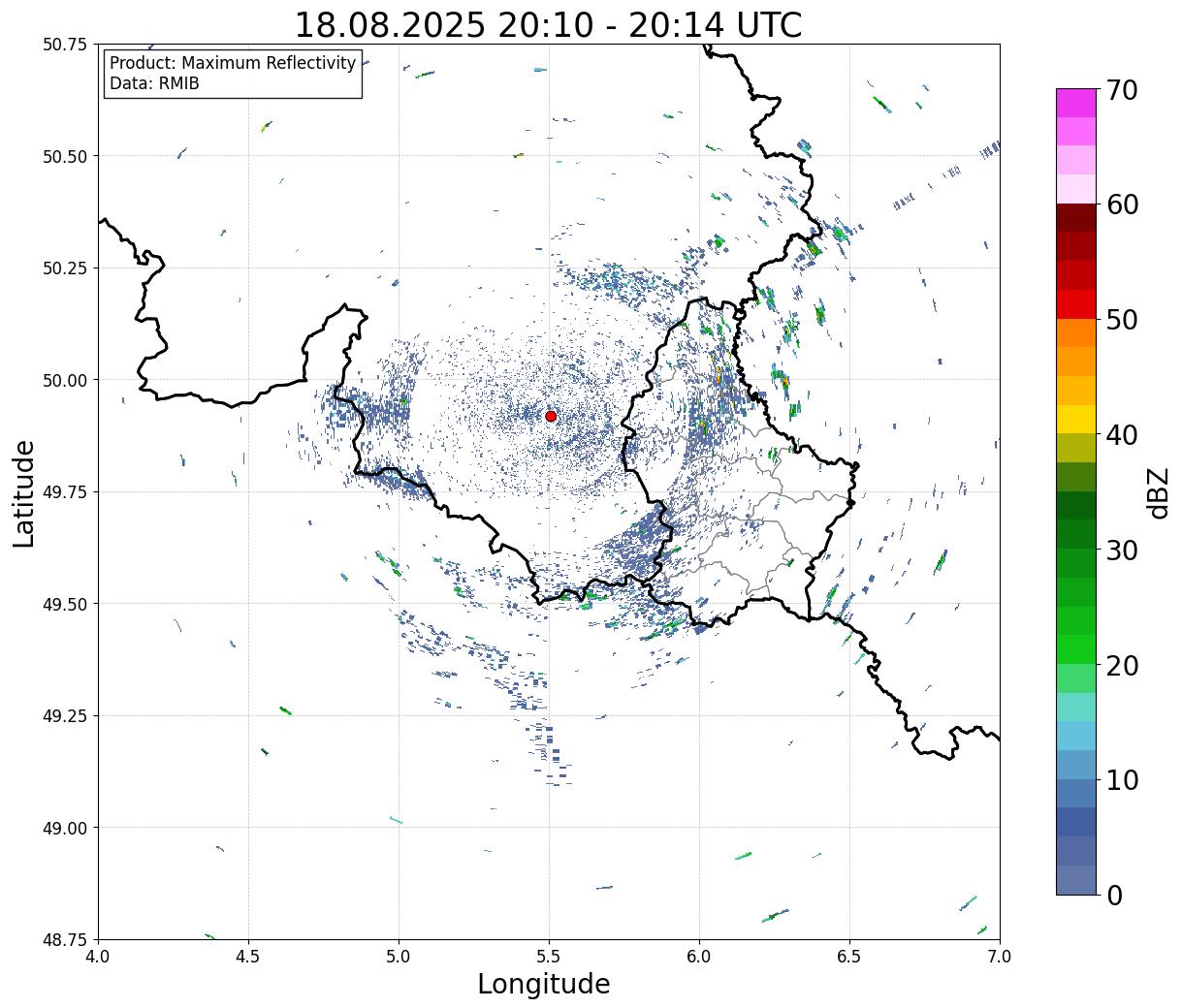Click the 'Longitude' axis label
Image resolution: width=1182 pixels, height=1008 pixels.
click(x=543, y=984)
